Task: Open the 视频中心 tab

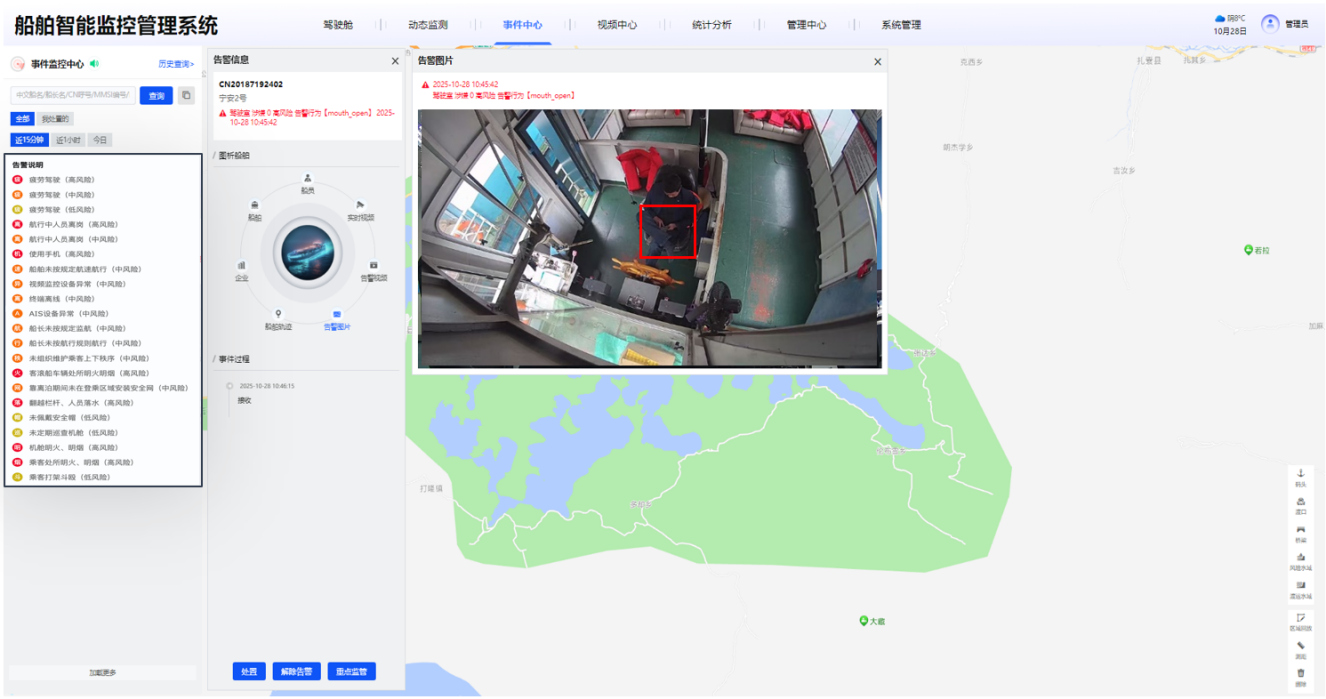Action: pos(617,25)
